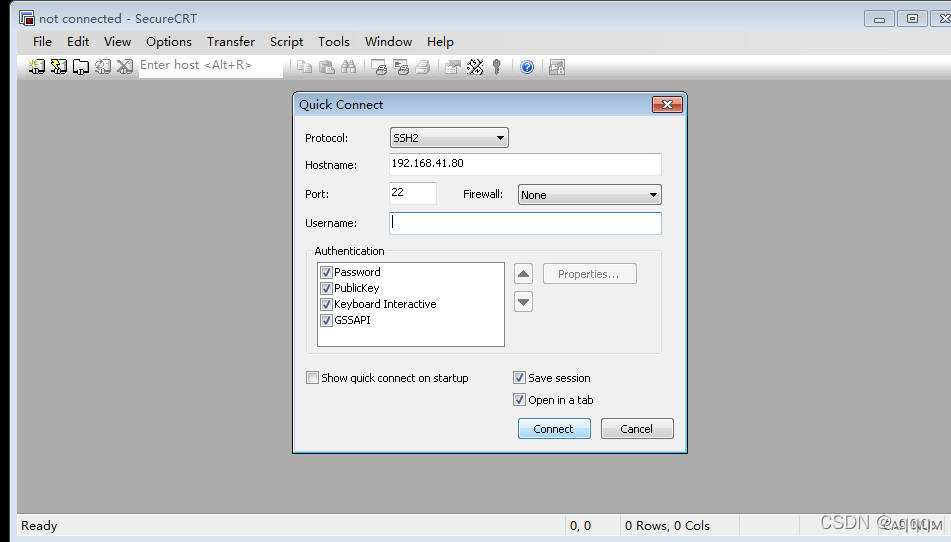Click the 0 Rows, 0 Cols status

click(667, 526)
